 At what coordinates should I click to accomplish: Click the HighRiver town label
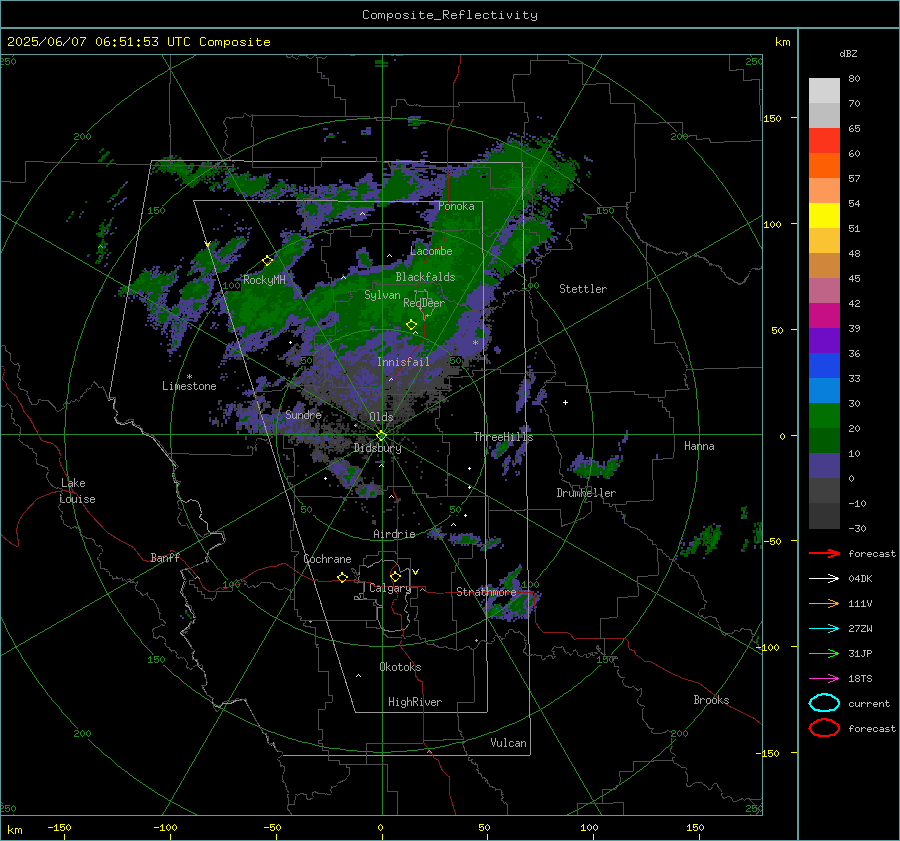click(415, 702)
